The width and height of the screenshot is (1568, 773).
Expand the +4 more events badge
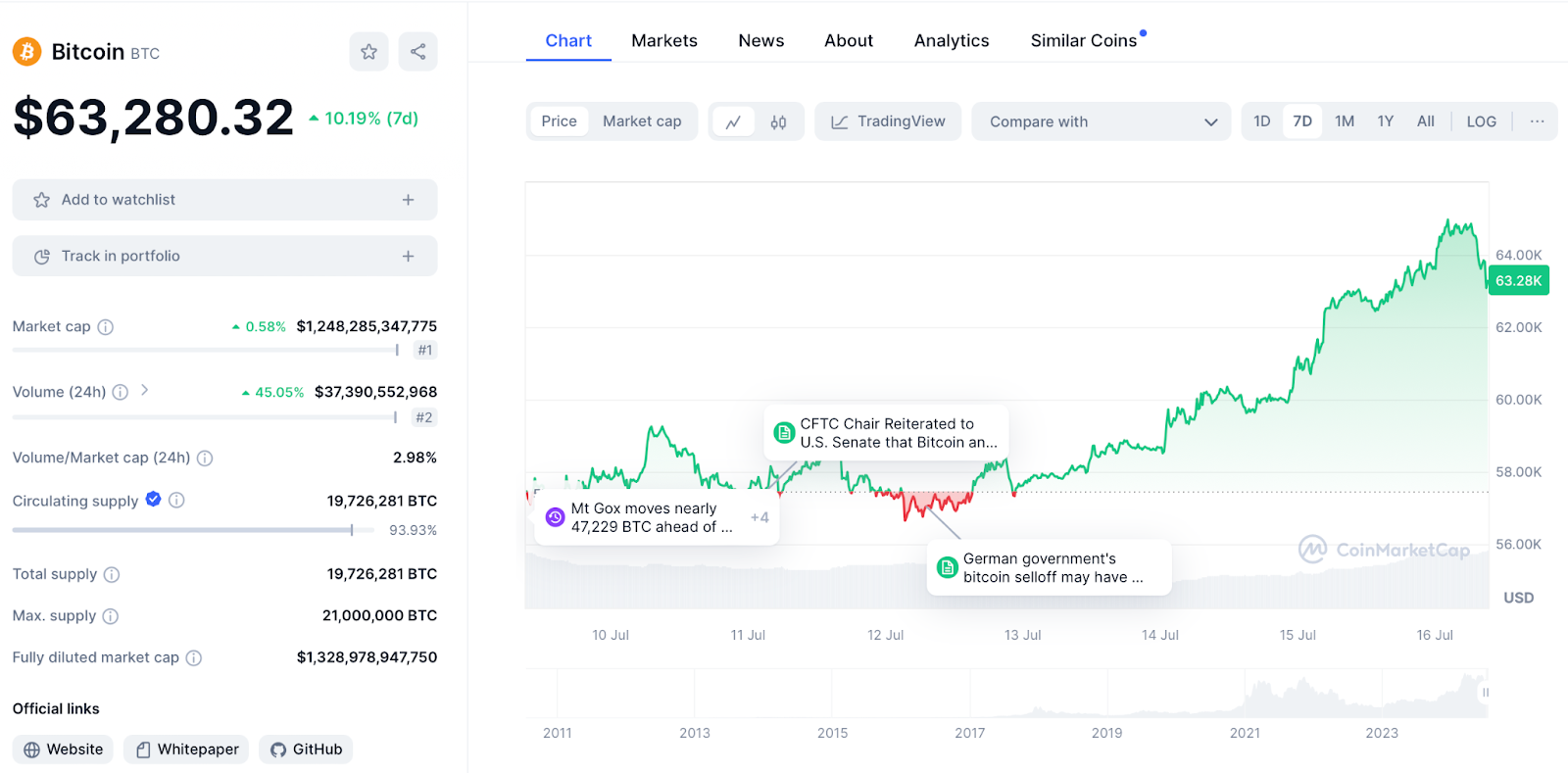[759, 517]
